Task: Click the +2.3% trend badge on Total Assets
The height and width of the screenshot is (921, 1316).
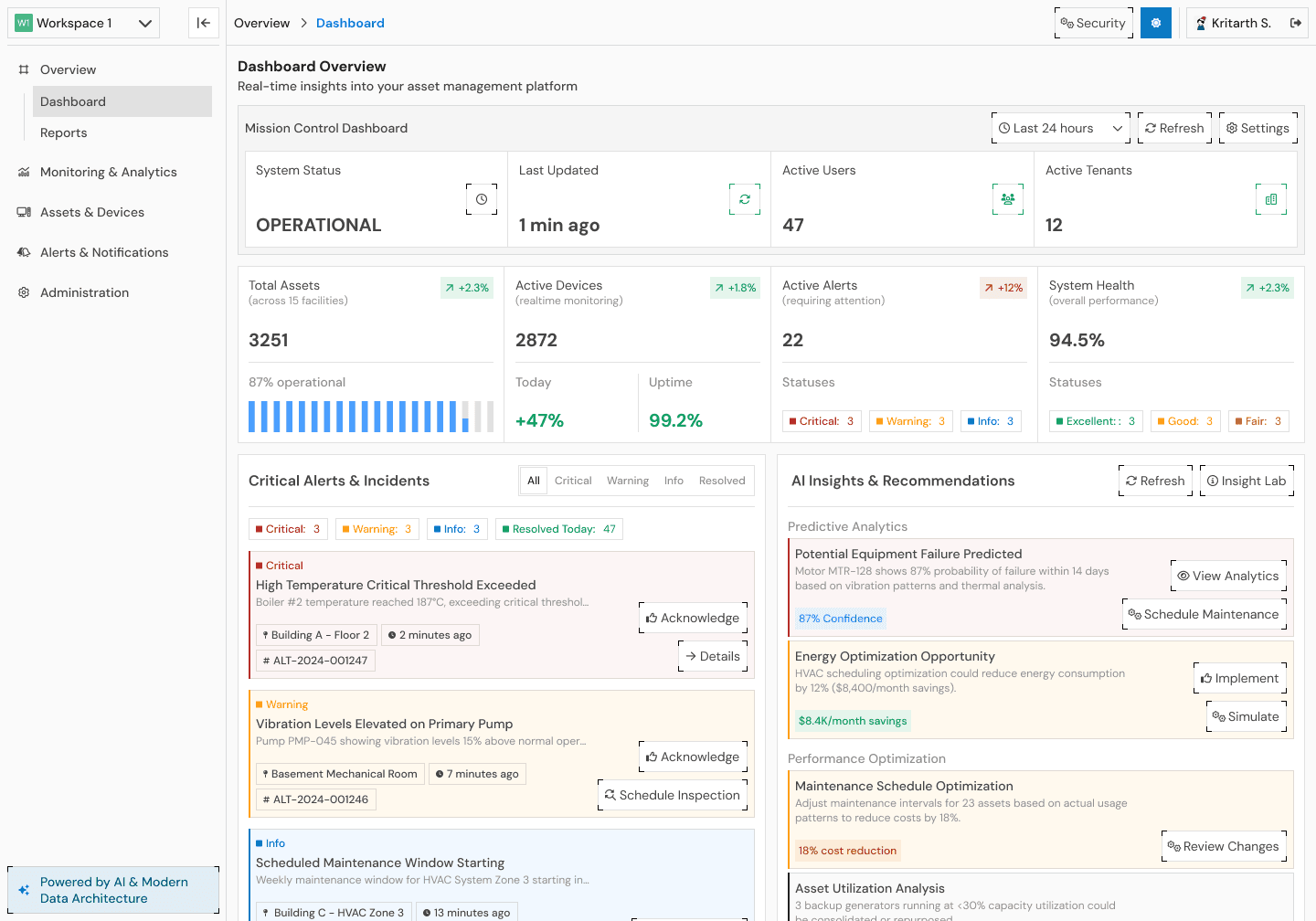Action: click(x=467, y=288)
